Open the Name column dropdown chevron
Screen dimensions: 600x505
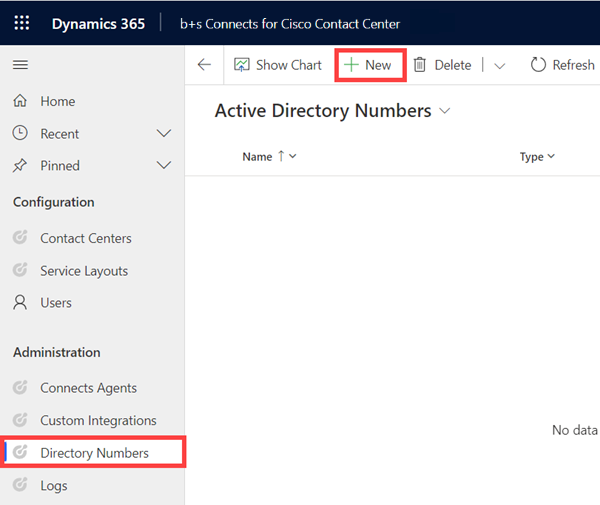pyautogui.click(x=293, y=156)
